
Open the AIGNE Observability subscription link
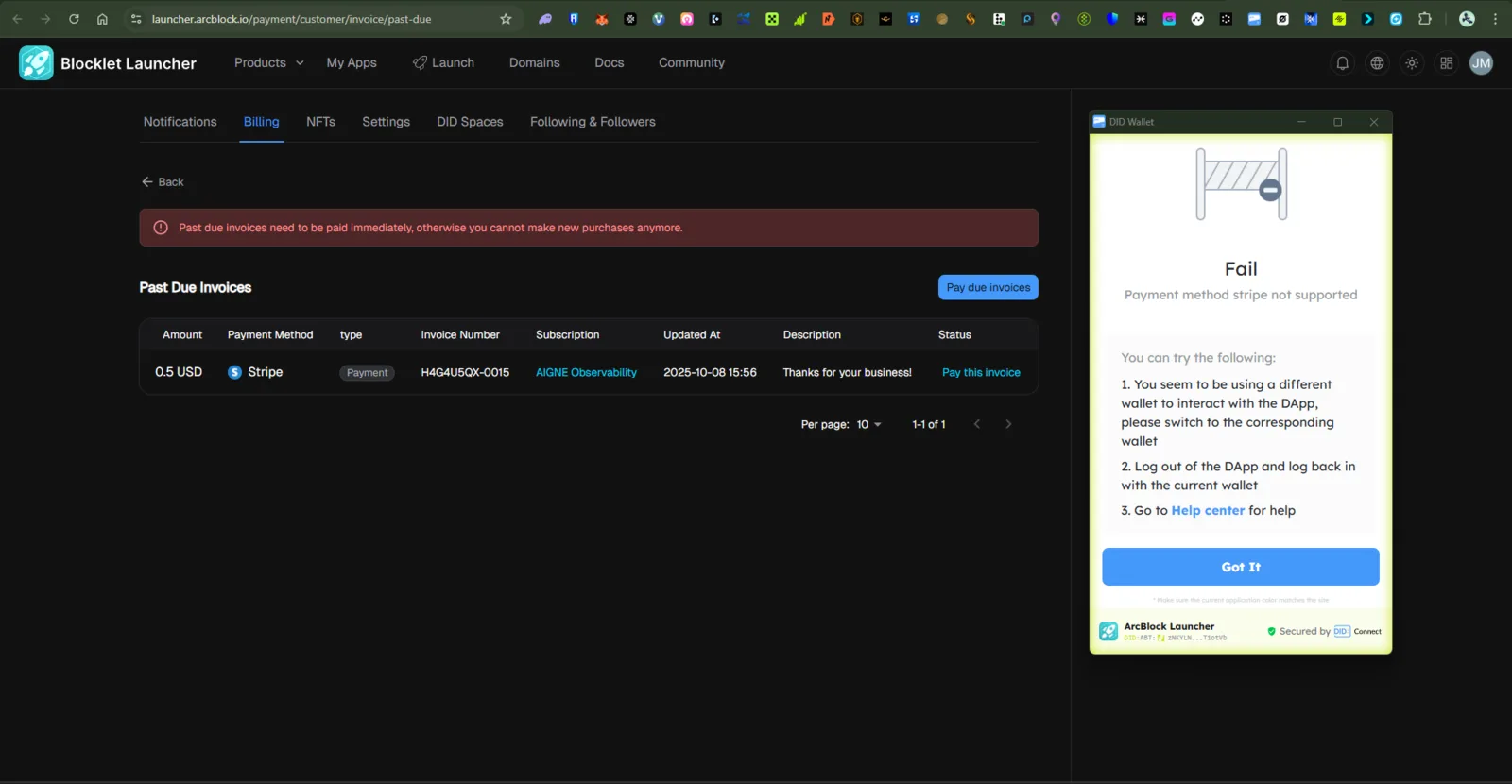tap(586, 373)
